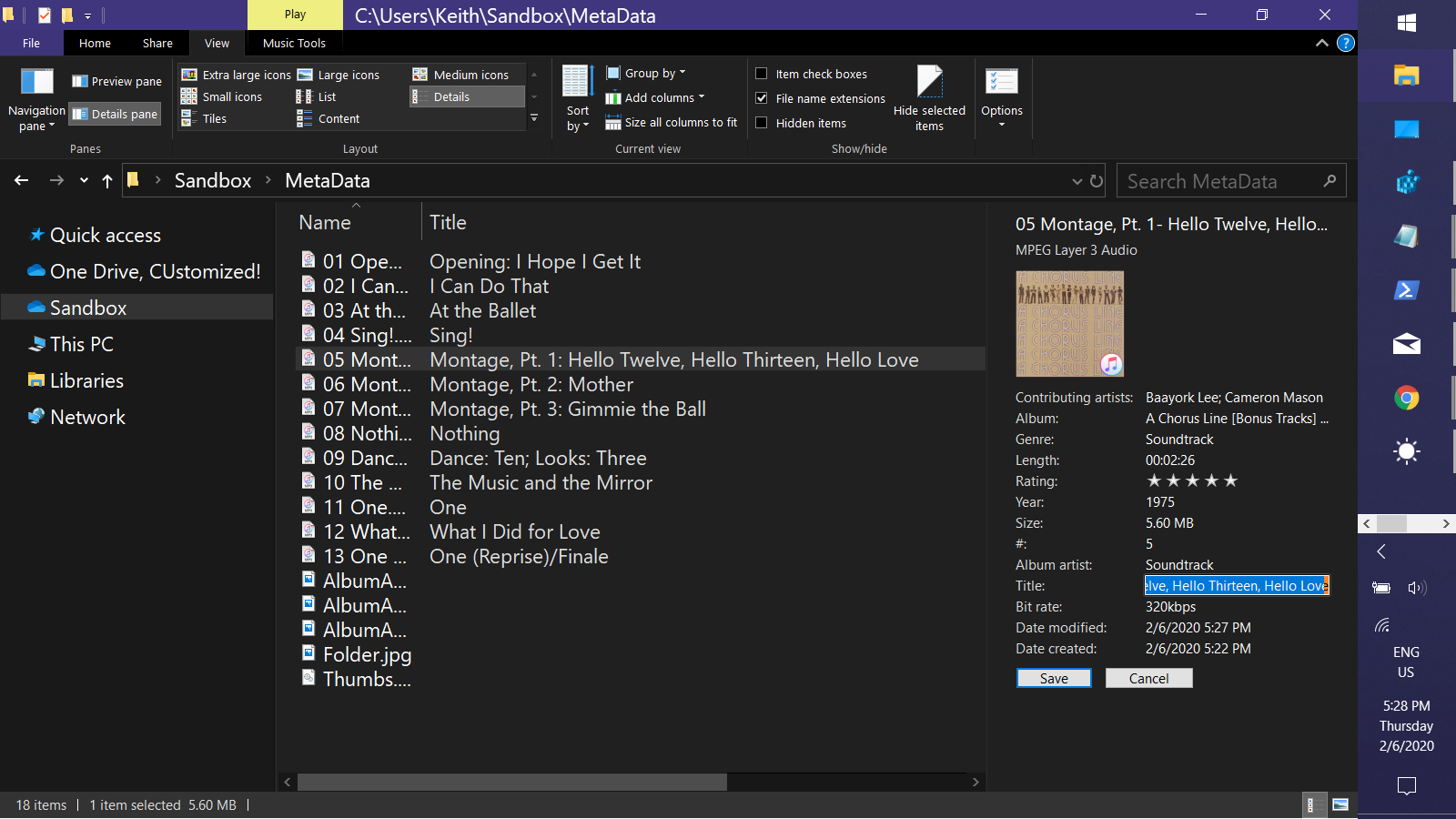
Task: Switch to the Share ribbon tab
Action: (x=157, y=43)
